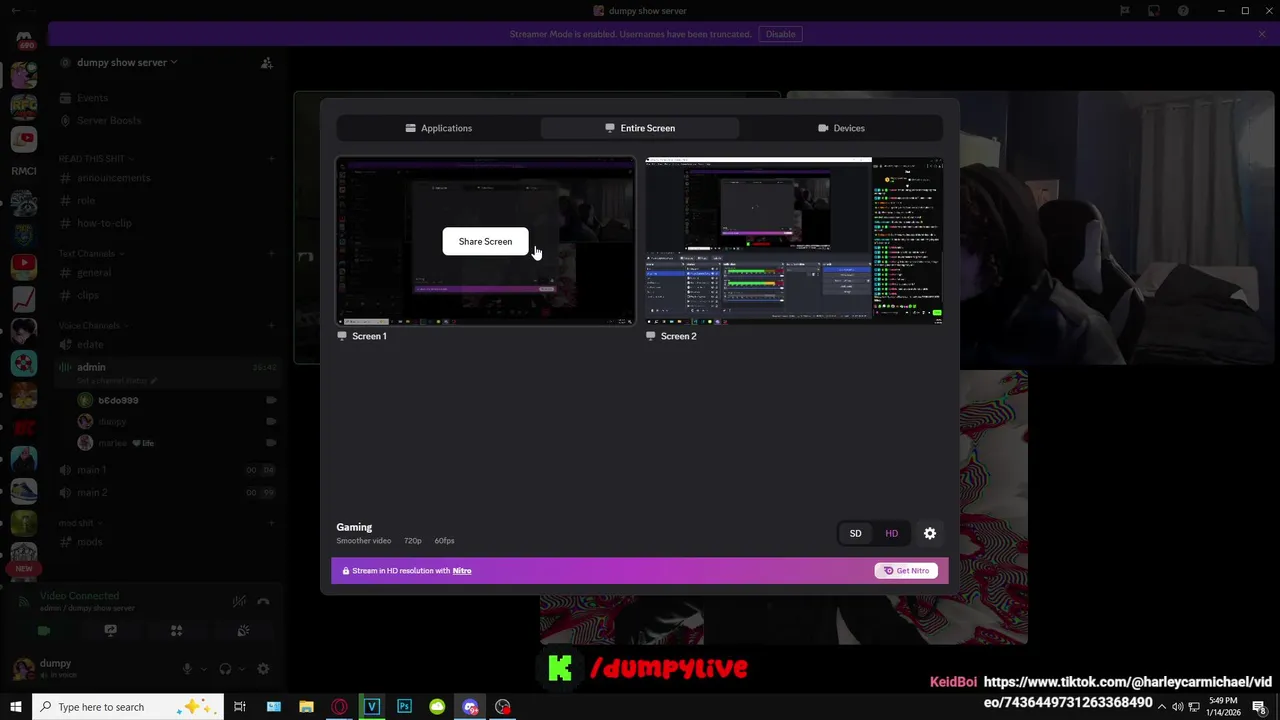The height and width of the screenshot is (720, 1280).
Task: Add a channel to the Text Channels category
Action: (x=271, y=254)
